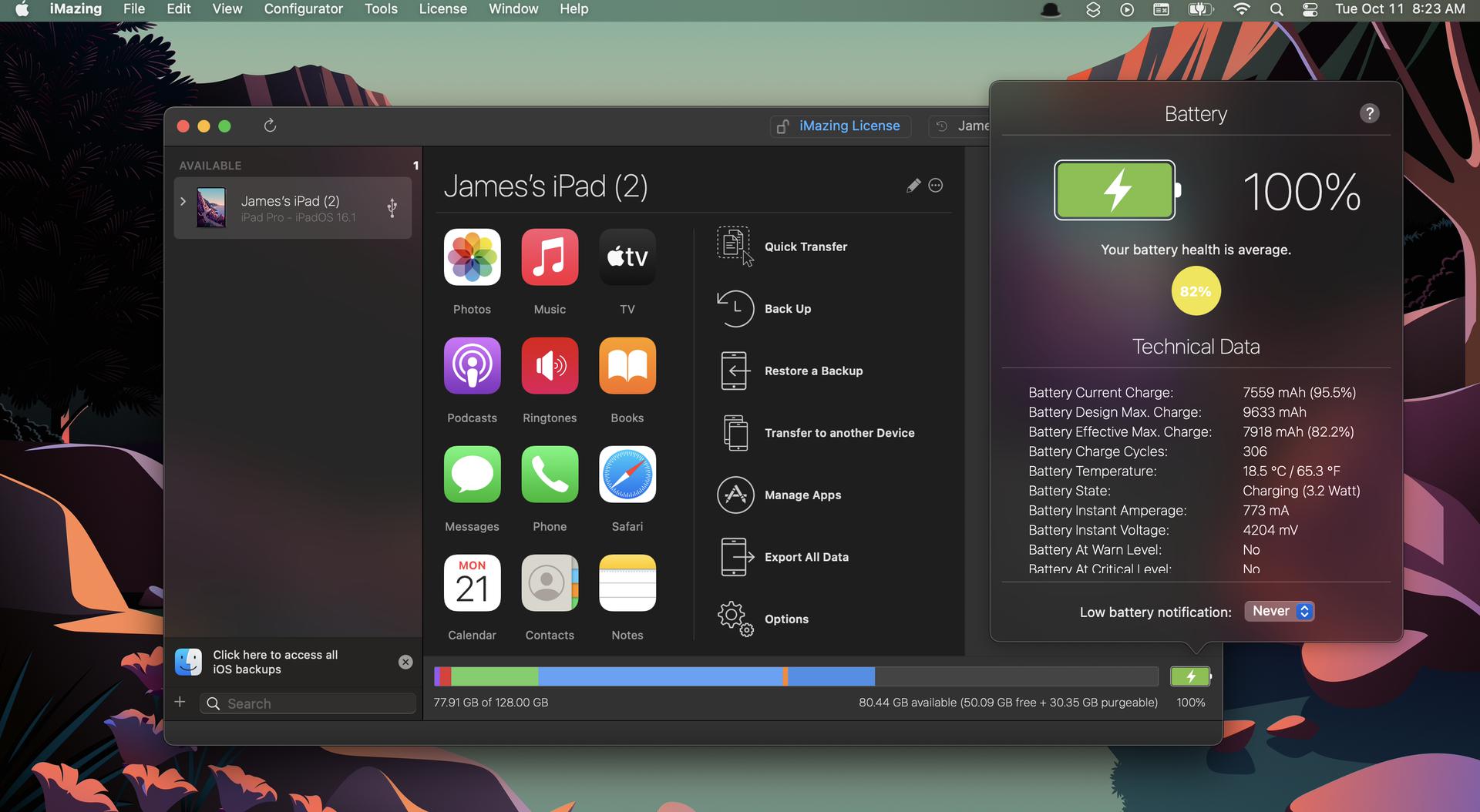Click the pencil rename device icon
The height and width of the screenshot is (812, 1480).
coord(913,185)
